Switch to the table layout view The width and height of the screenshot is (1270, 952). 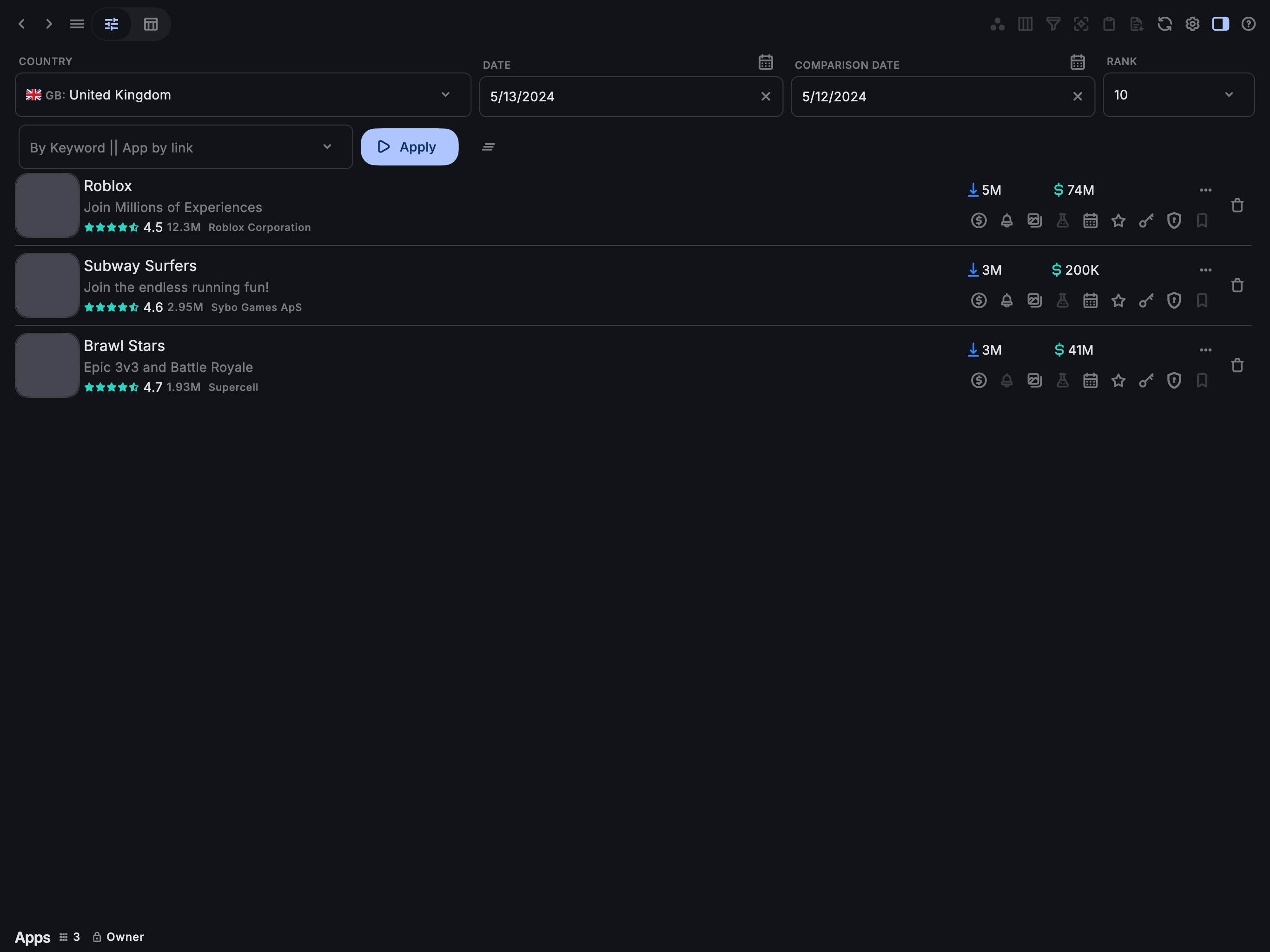coord(151,24)
